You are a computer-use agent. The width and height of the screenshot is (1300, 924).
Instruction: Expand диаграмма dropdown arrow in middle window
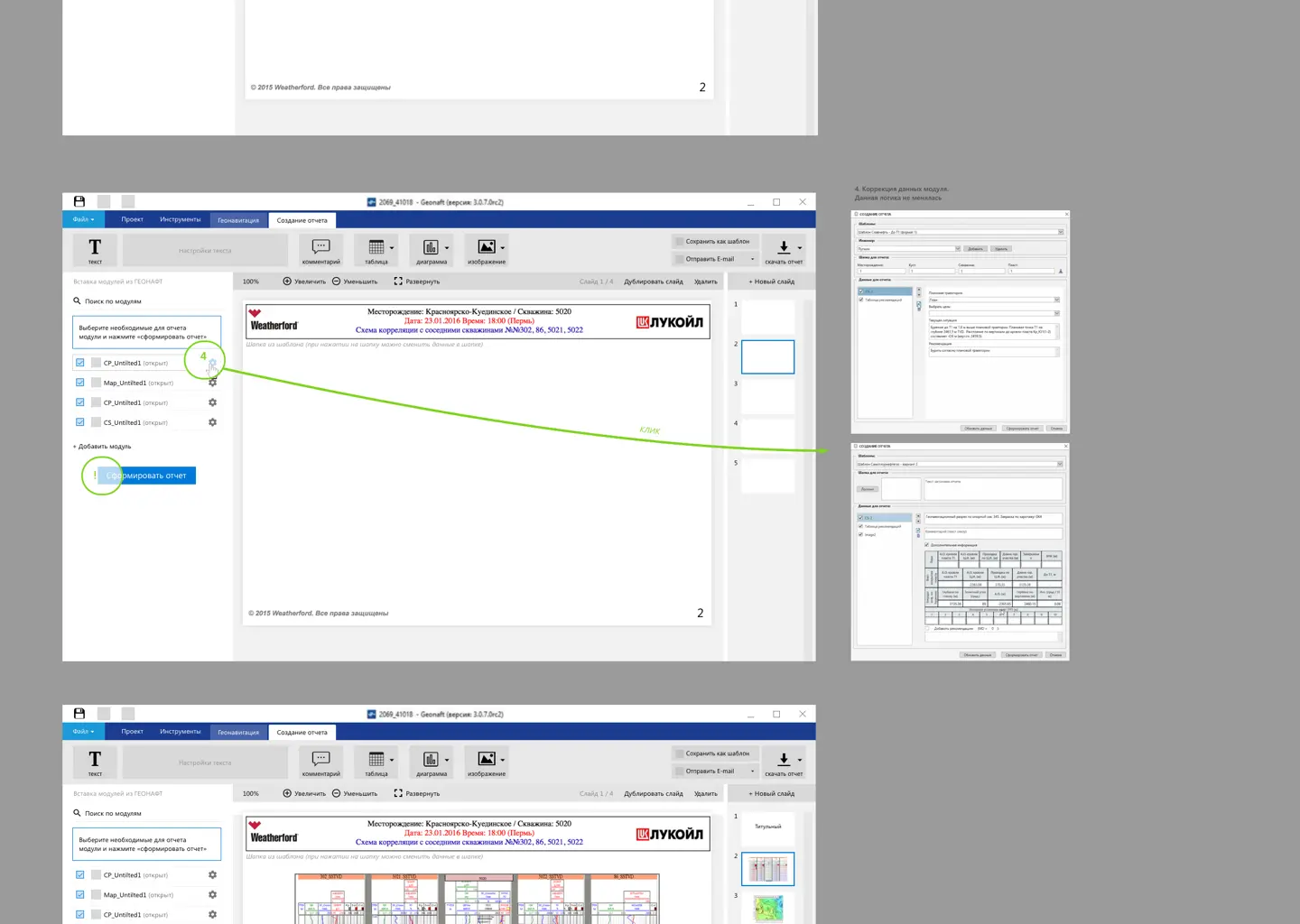[x=447, y=248]
